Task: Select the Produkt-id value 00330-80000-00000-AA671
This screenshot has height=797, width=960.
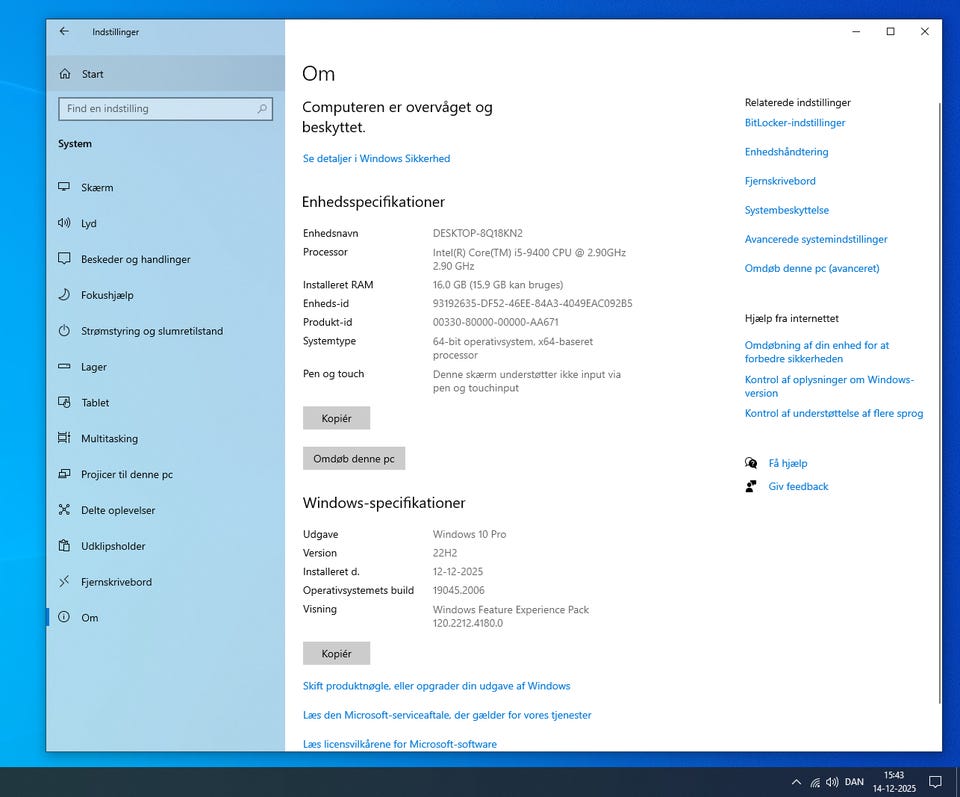Action: 495,322
